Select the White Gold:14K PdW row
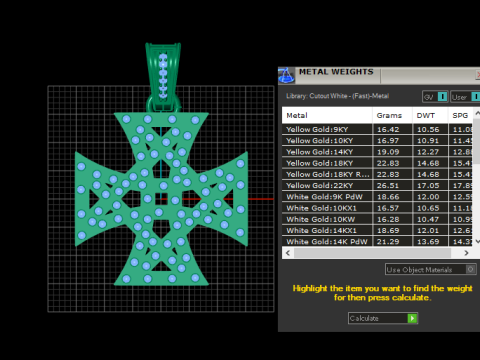Image resolution: width=480 pixels, height=360 pixels. (377, 242)
